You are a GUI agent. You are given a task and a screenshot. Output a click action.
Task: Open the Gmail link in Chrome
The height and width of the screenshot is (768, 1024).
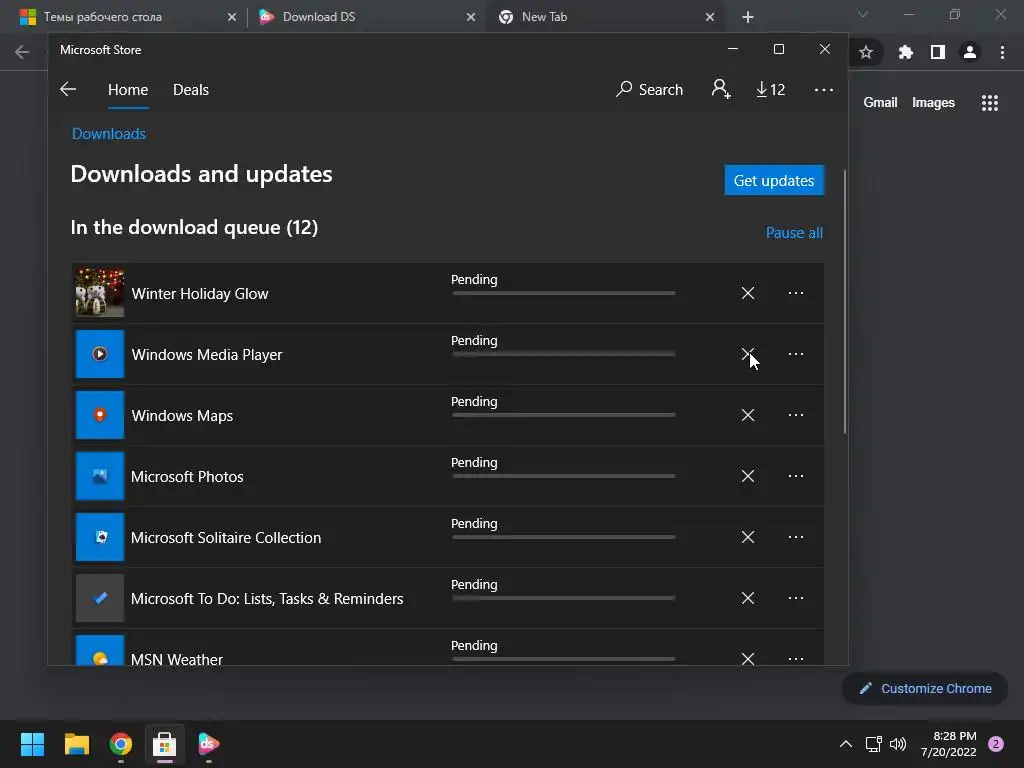click(x=880, y=103)
